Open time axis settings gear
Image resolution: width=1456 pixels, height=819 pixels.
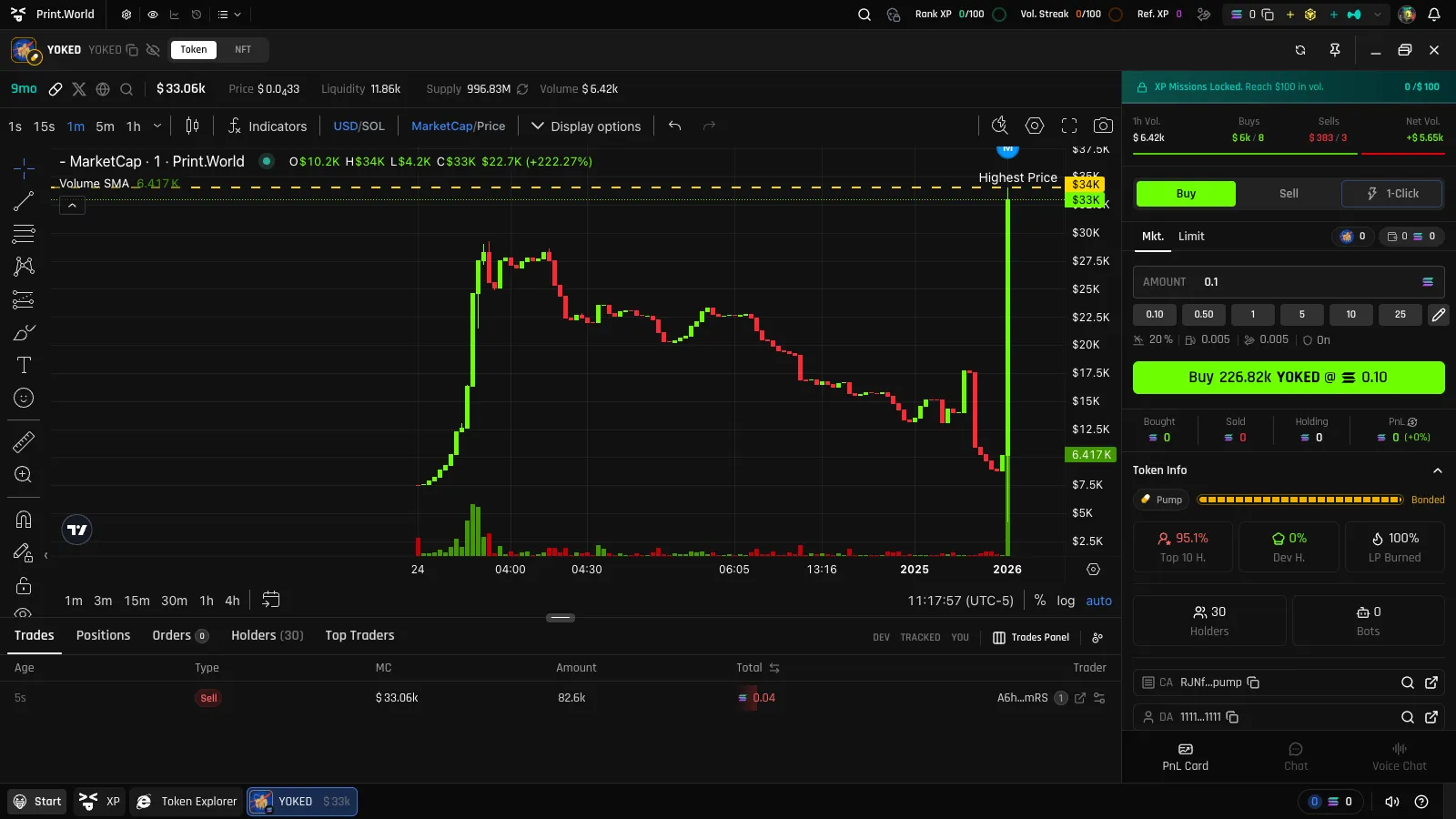pyautogui.click(x=1094, y=570)
